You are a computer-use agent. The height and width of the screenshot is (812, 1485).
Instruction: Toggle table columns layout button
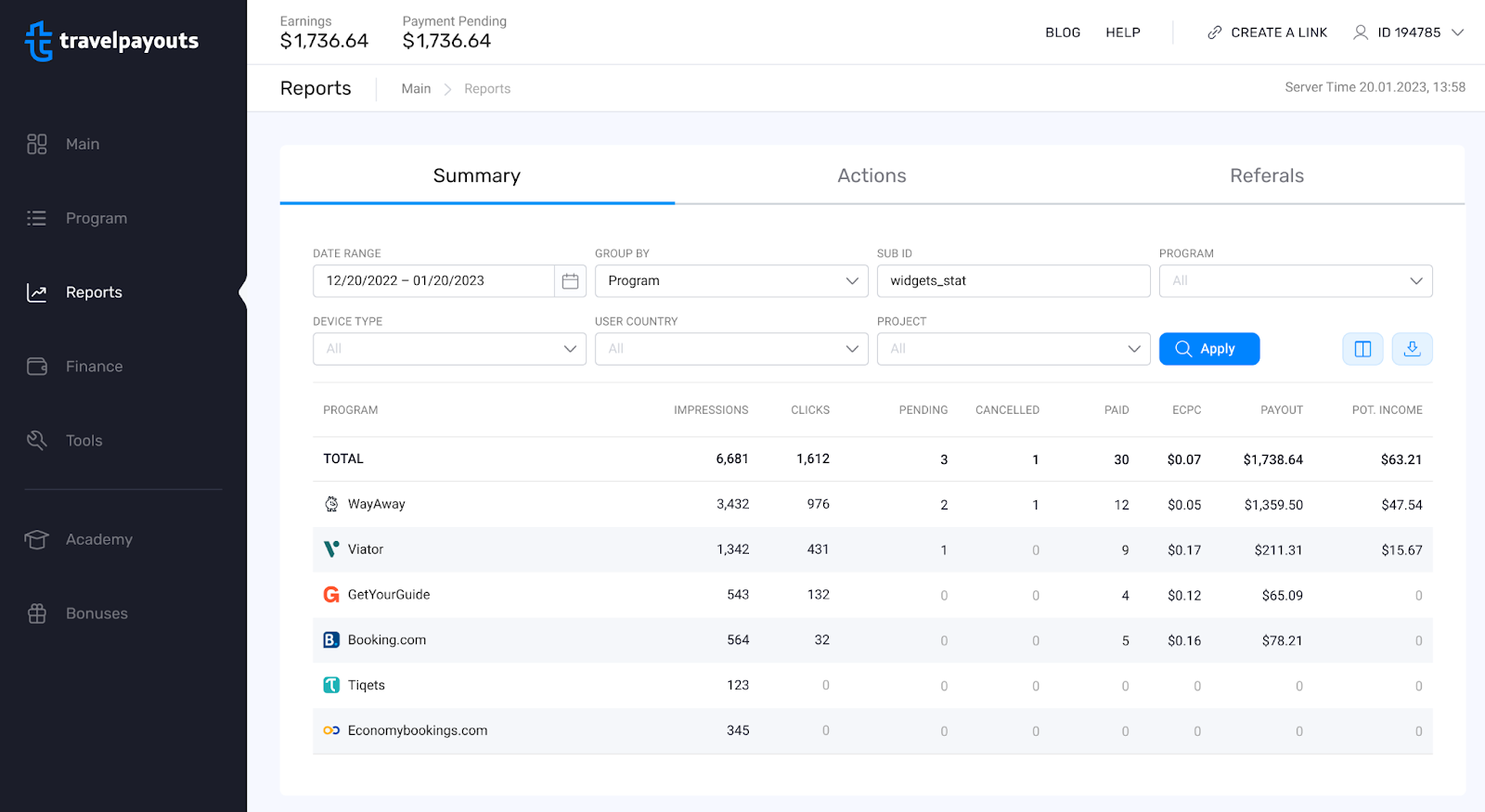[x=1362, y=349]
